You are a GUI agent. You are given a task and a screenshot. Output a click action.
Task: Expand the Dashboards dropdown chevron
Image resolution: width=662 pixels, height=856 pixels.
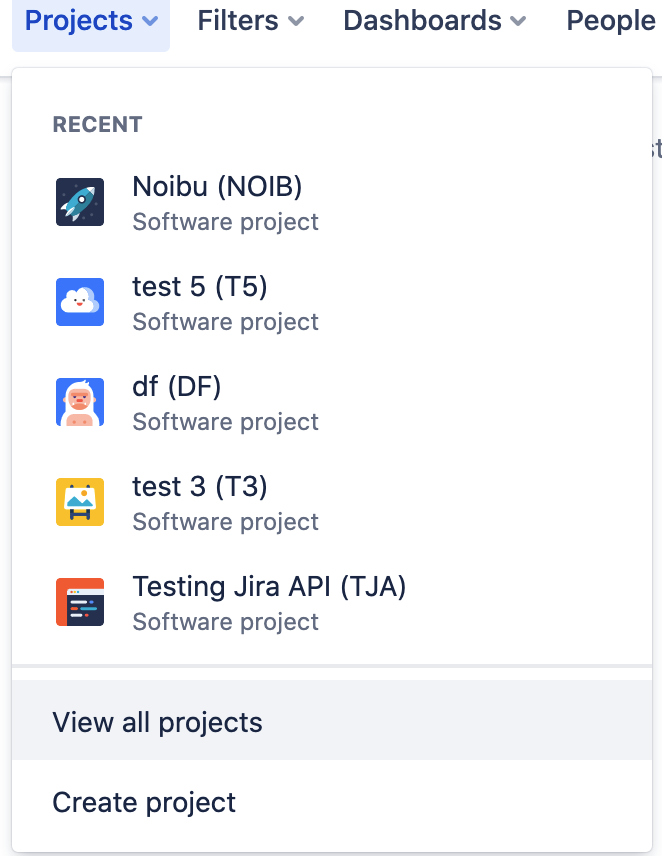(518, 22)
